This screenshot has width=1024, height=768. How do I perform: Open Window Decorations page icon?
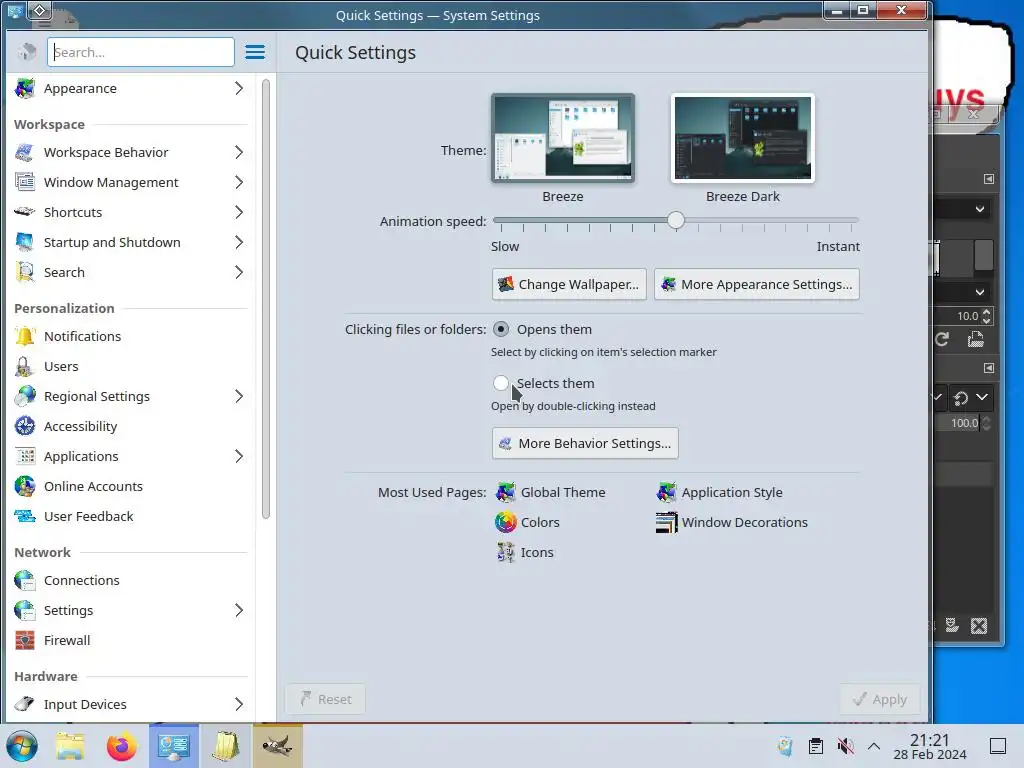[666, 522]
